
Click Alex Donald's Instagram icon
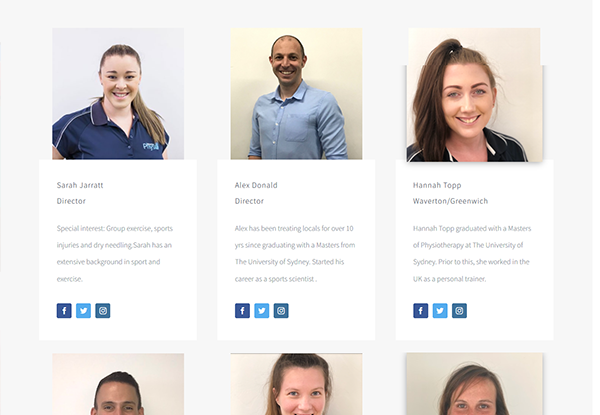(281, 311)
